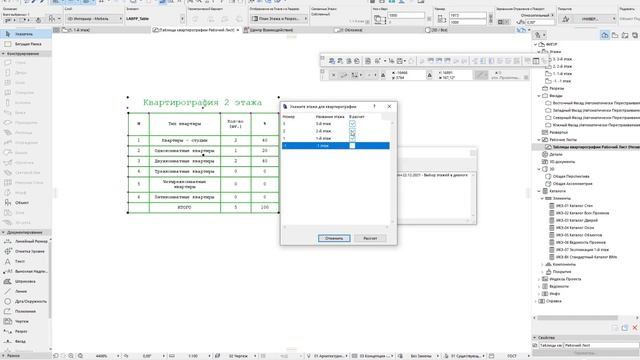This screenshot has width=640, height=360.
Task: Open the layer dropdown Интерьер - Мебель
Action: tap(94, 19)
